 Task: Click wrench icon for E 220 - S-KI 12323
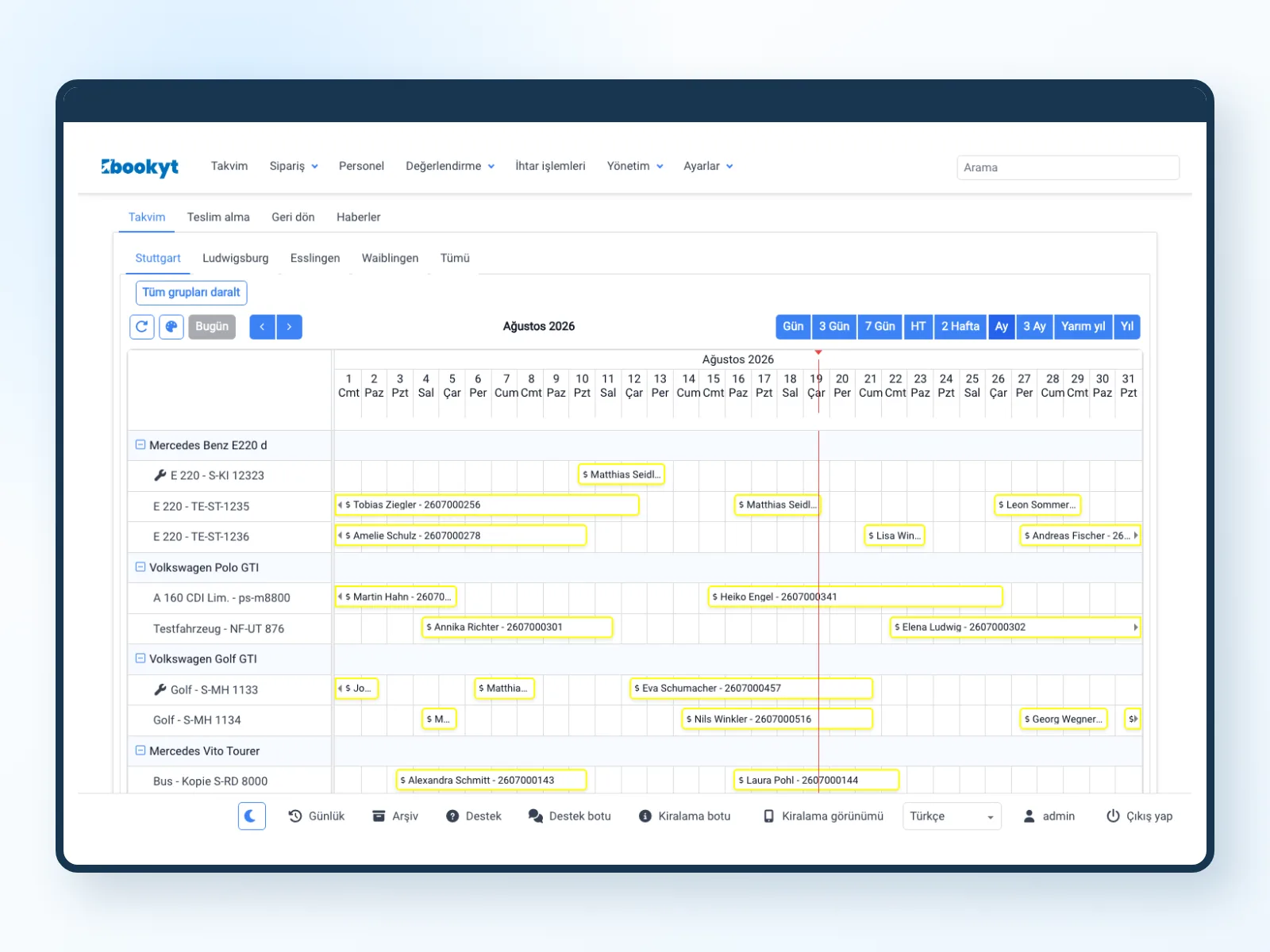click(x=160, y=475)
